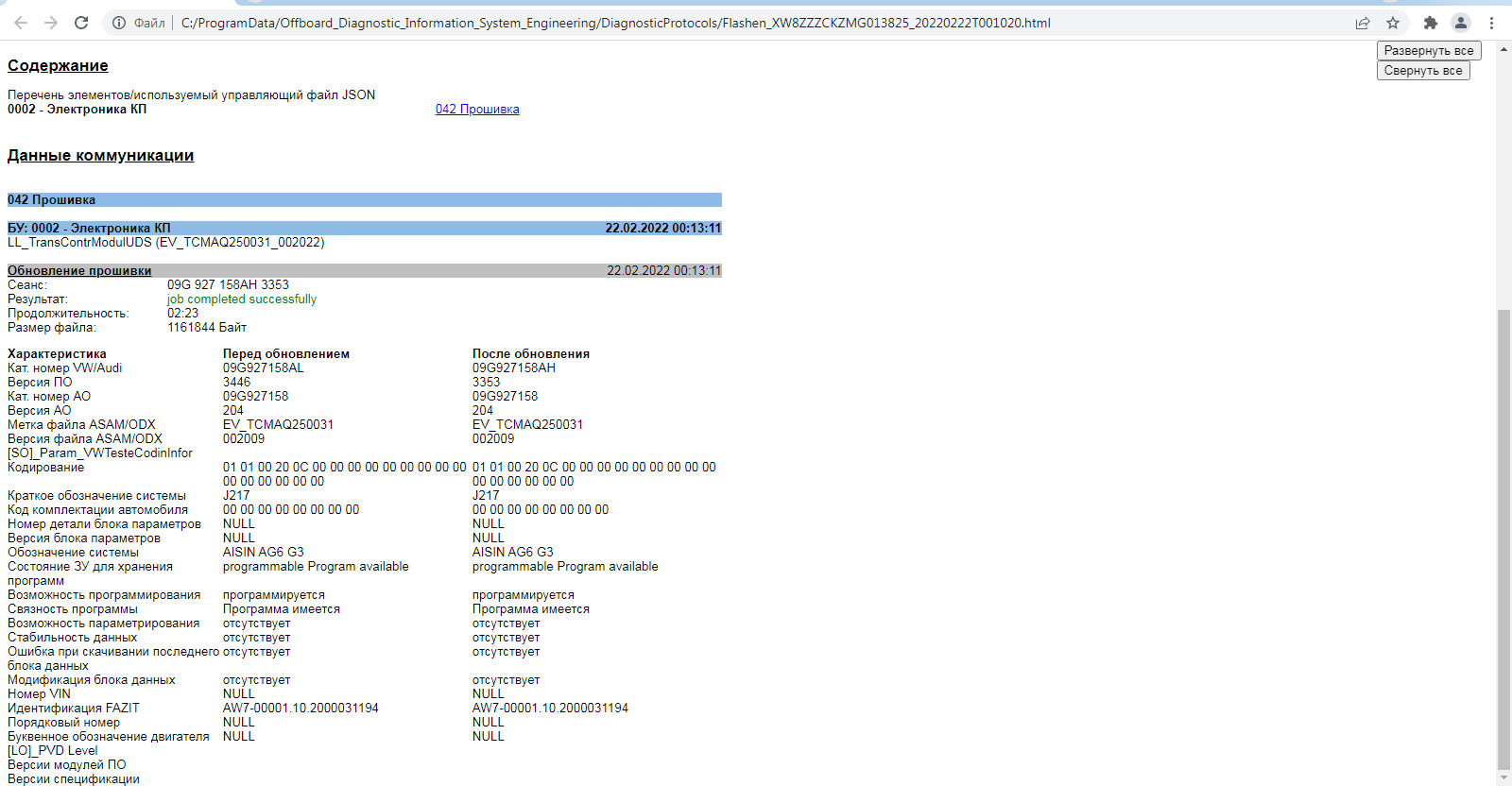
Task: Click the Номер VIN row label
Action: pyautogui.click(x=39, y=693)
